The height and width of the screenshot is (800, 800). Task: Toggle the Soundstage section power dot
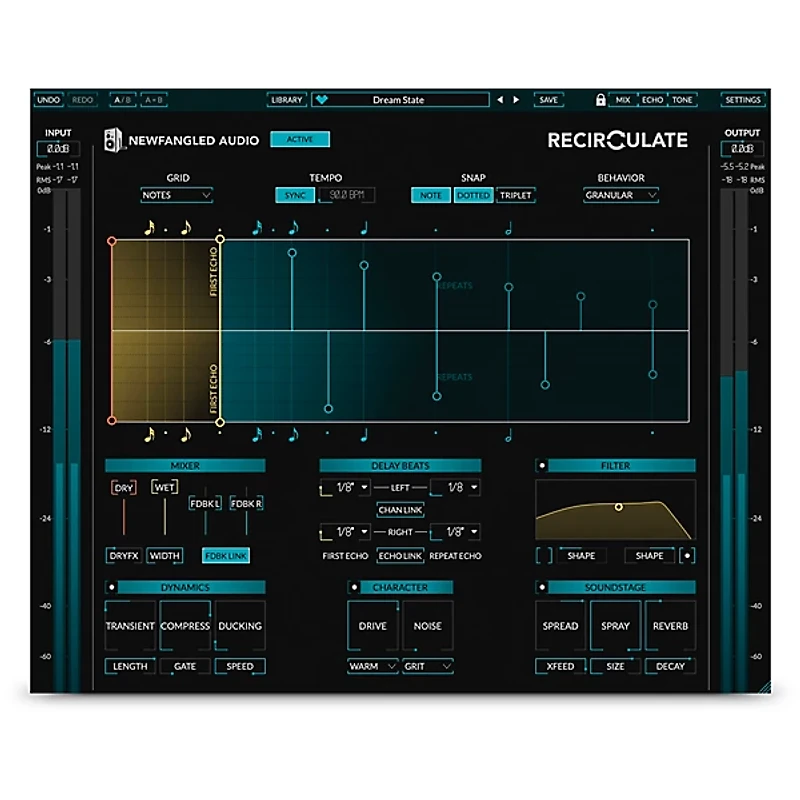point(542,587)
